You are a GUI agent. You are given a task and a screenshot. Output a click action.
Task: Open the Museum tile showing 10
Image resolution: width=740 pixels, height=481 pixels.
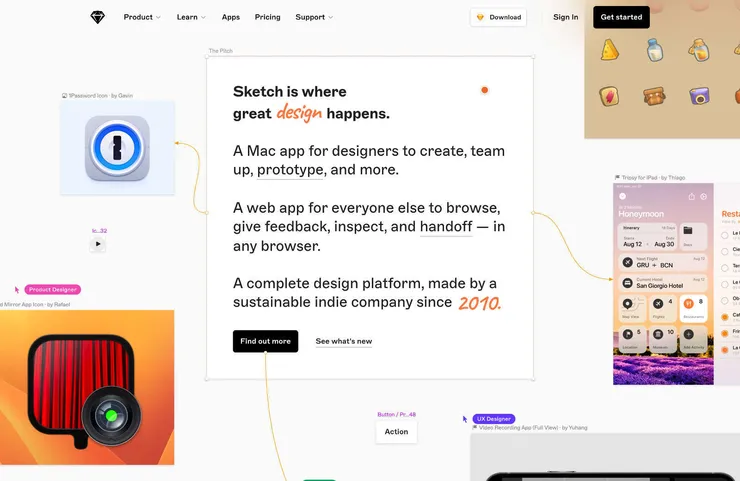pyautogui.click(x=662, y=339)
